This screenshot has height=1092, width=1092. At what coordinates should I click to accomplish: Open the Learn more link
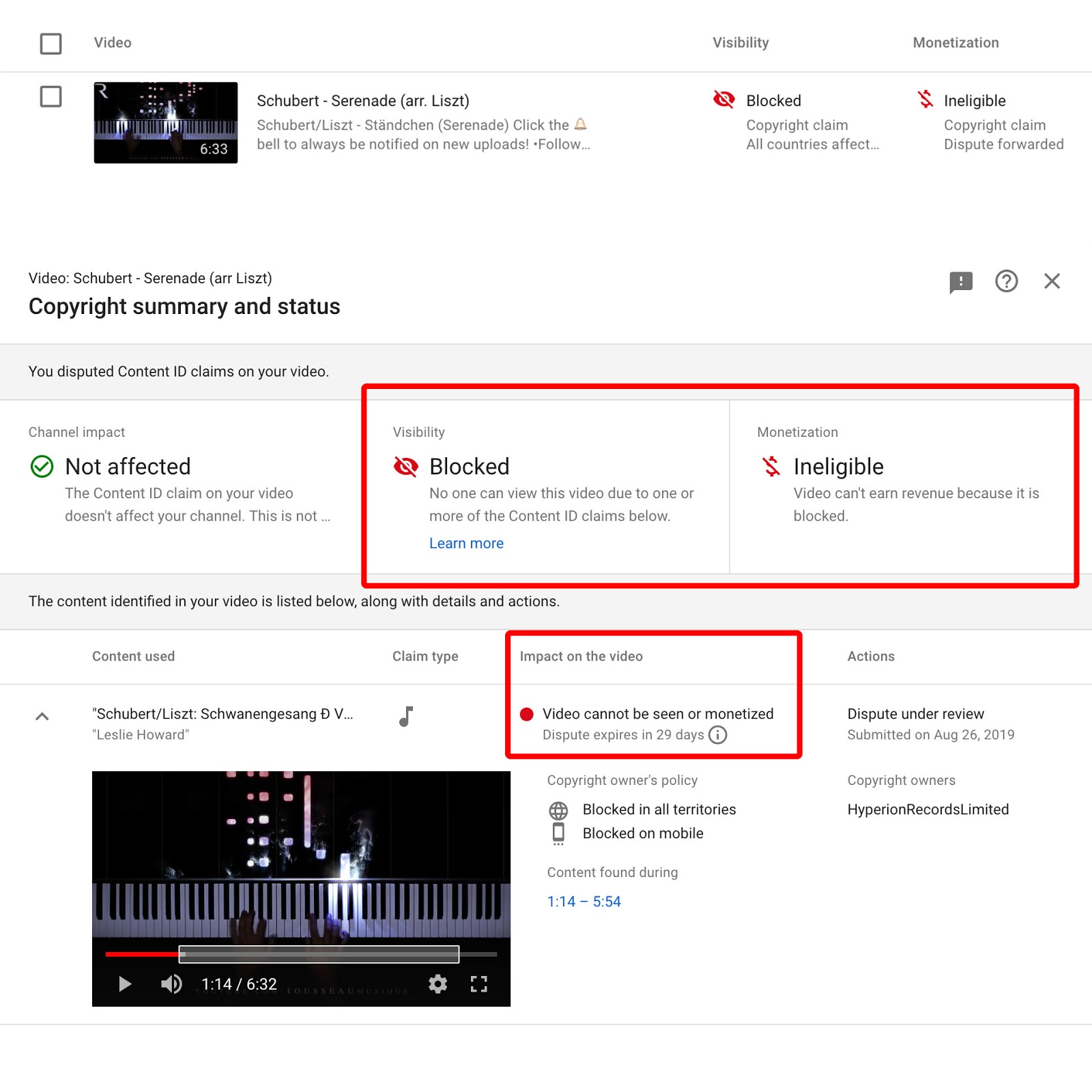[466, 543]
